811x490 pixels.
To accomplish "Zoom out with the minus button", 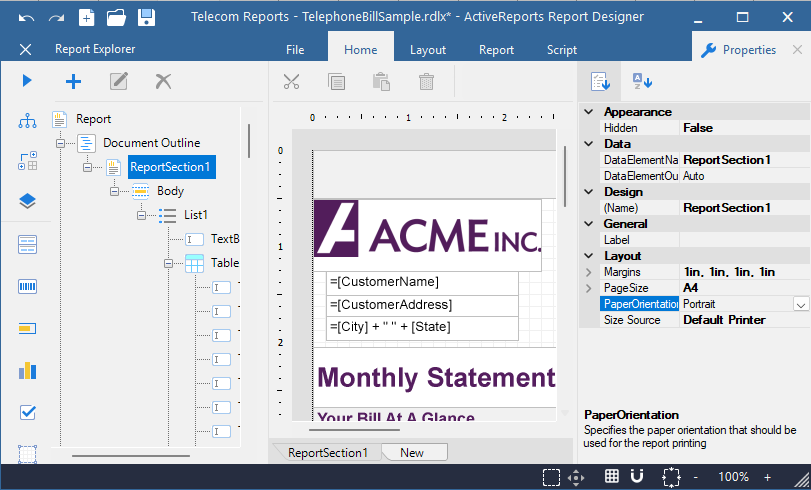I will [x=696, y=477].
